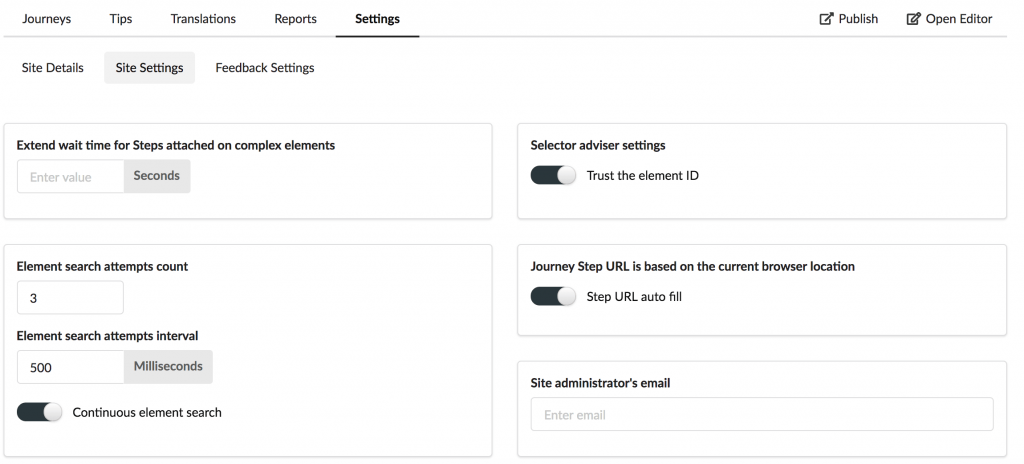
Task: Disable the Step URL auto fill toggle
Action: tap(553, 297)
